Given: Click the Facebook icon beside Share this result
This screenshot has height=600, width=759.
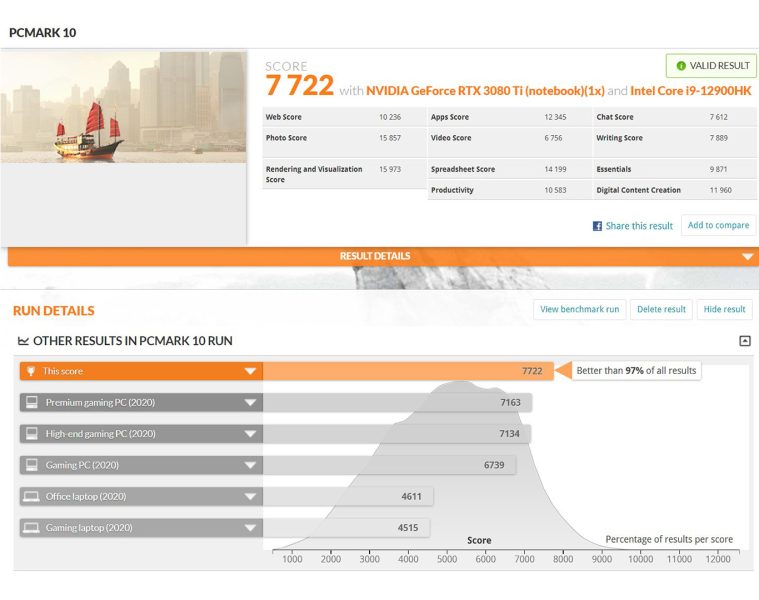Looking at the screenshot, I should [597, 226].
